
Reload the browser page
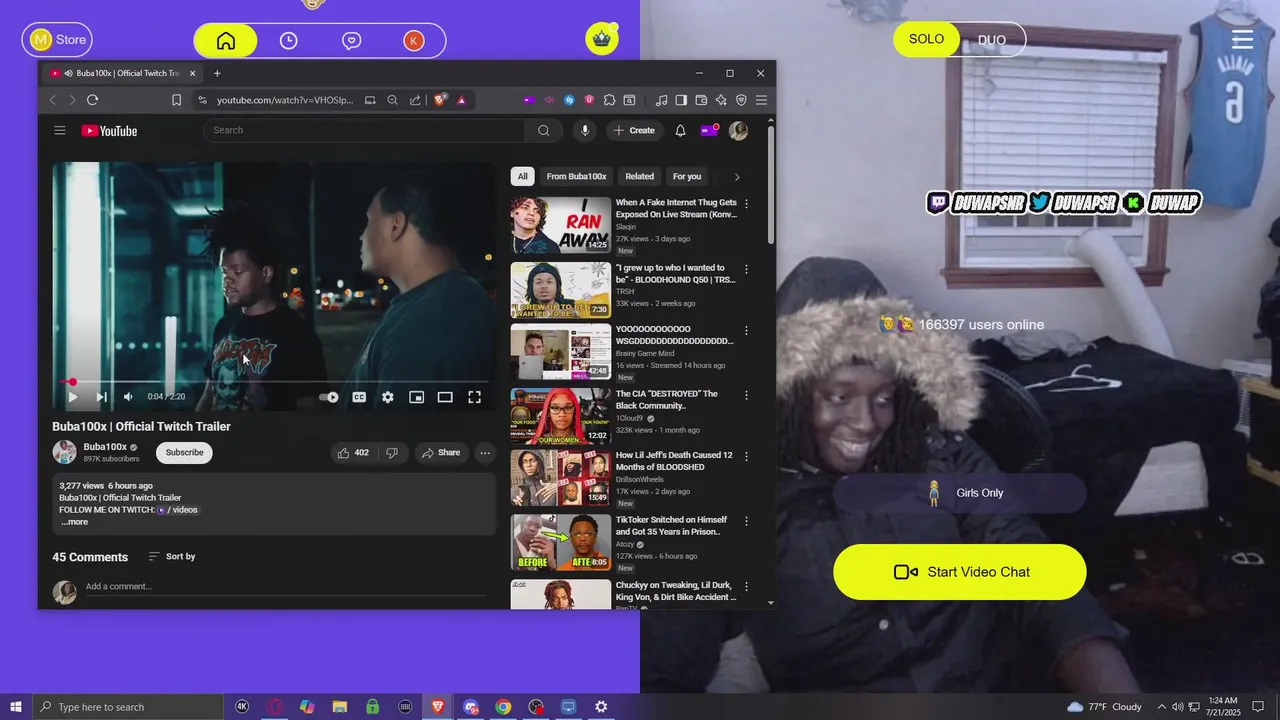[92, 100]
